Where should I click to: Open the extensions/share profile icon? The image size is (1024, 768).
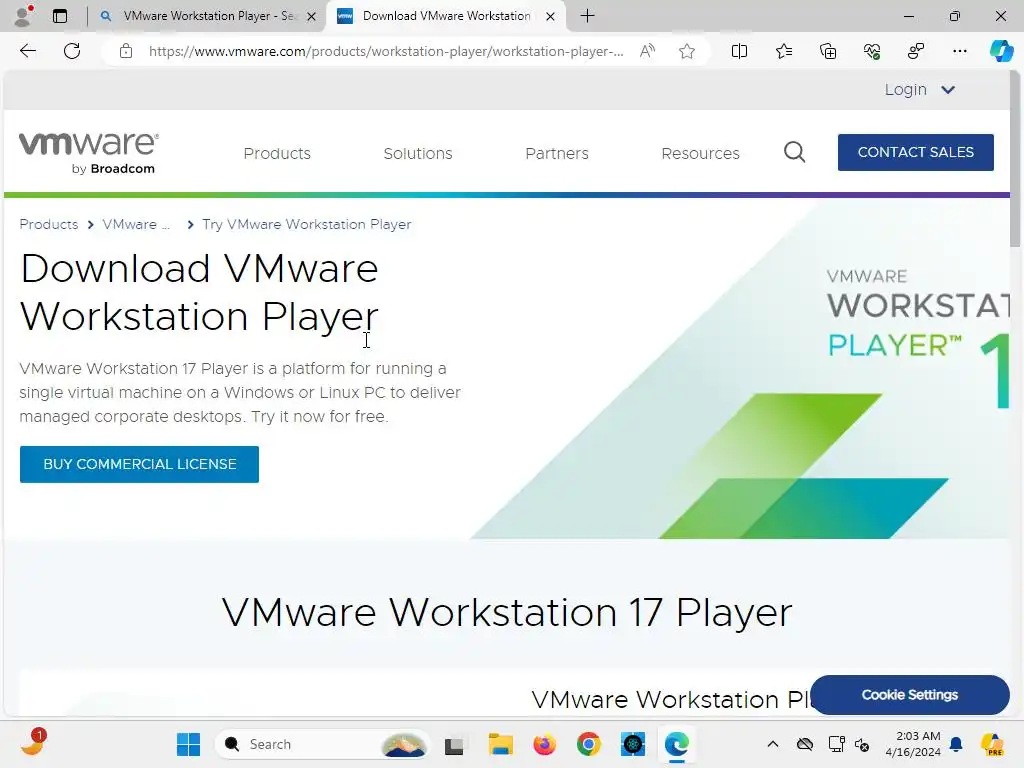pyautogui.click(x=916, y=51)
